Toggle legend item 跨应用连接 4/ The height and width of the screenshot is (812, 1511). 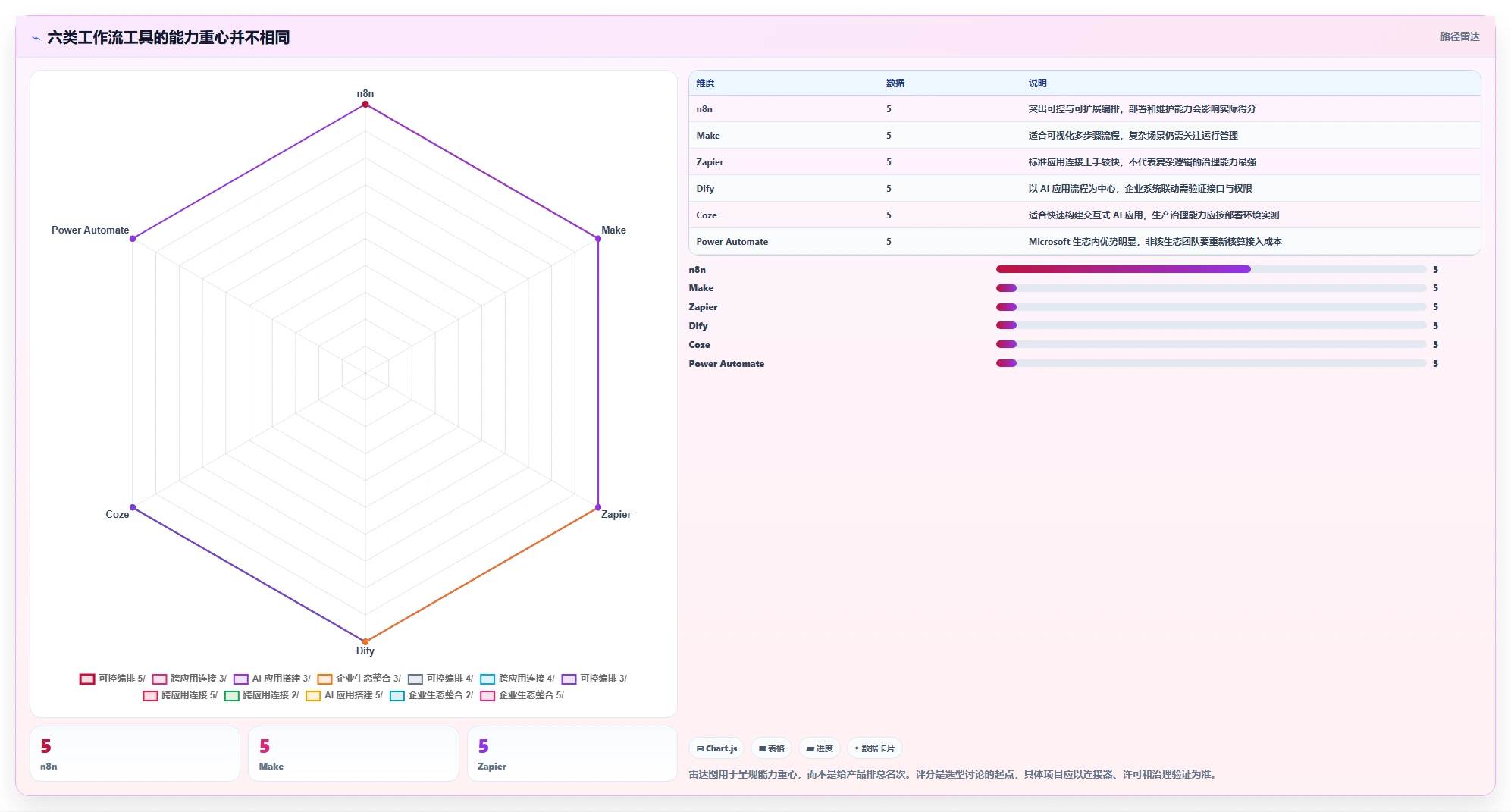click(x=517, y=679)
